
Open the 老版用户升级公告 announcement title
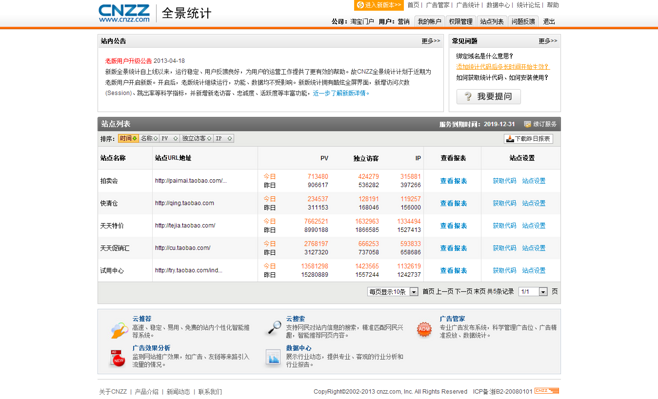(128, 61)
